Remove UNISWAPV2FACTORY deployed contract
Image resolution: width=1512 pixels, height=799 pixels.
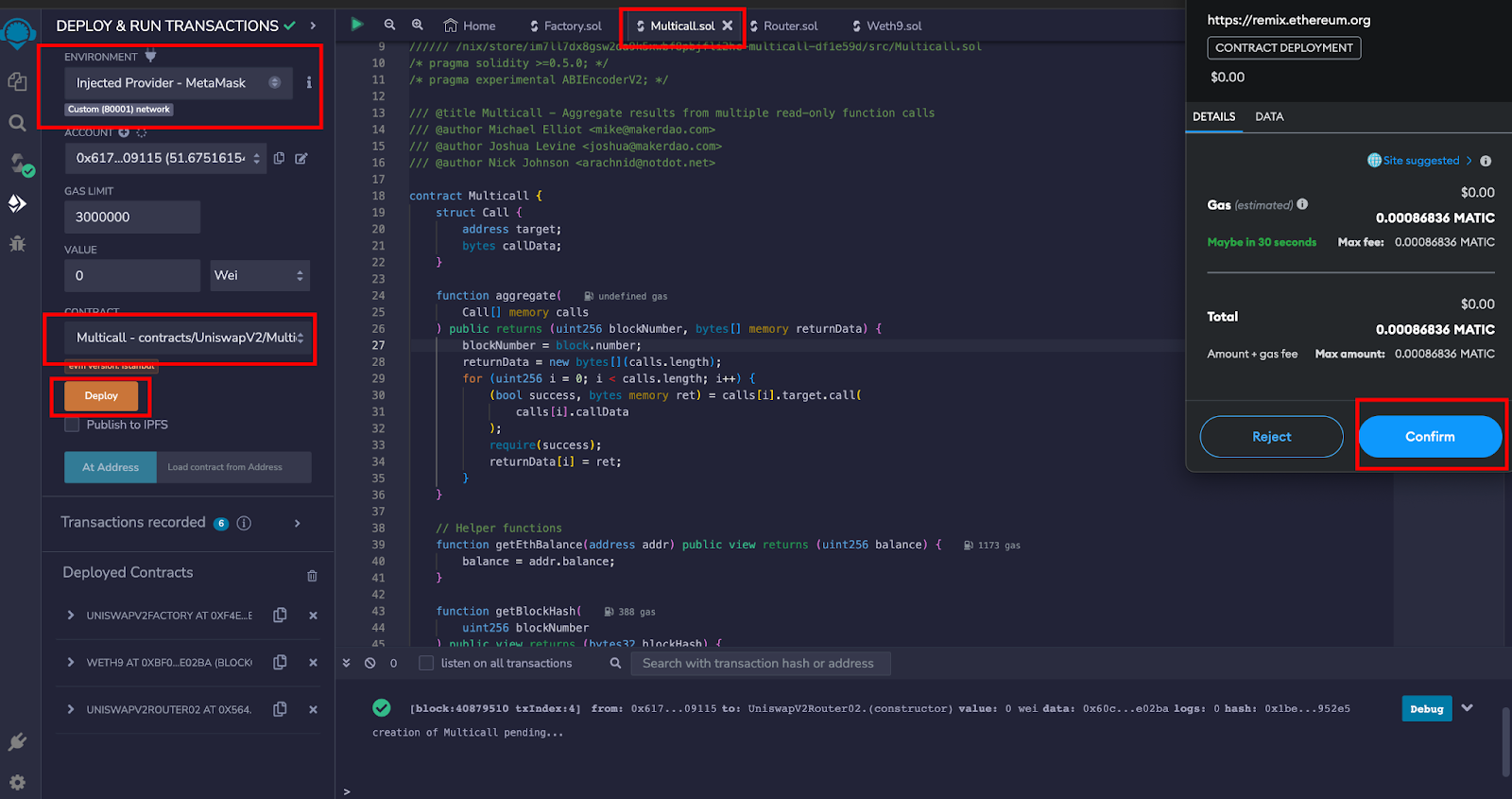[313, 616]
